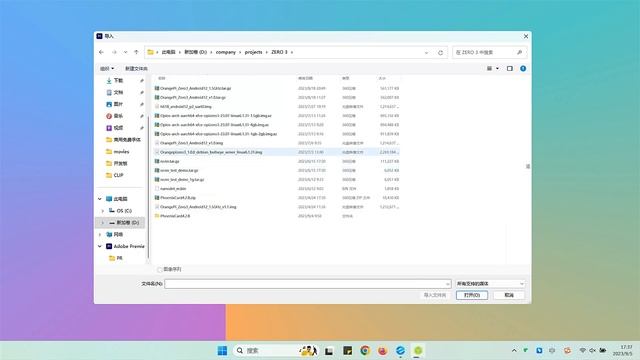Toggle the preview pane icon

click(x=510, y=69)
